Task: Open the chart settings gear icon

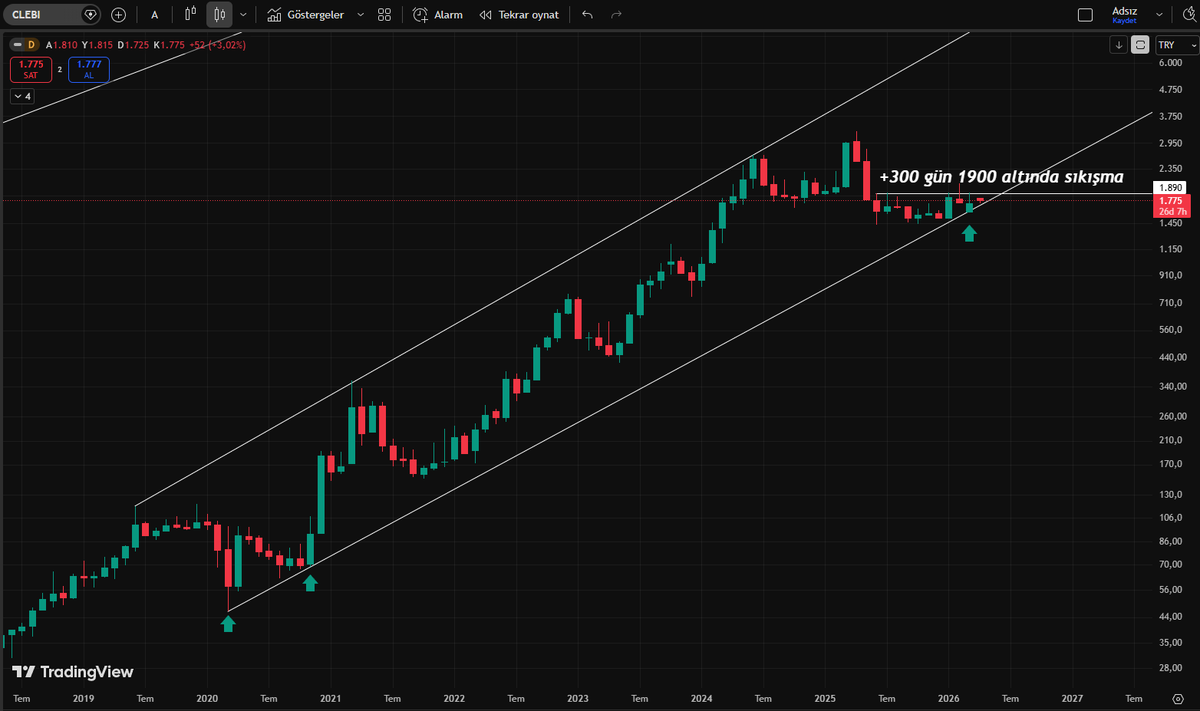Action: [1178, 699]
